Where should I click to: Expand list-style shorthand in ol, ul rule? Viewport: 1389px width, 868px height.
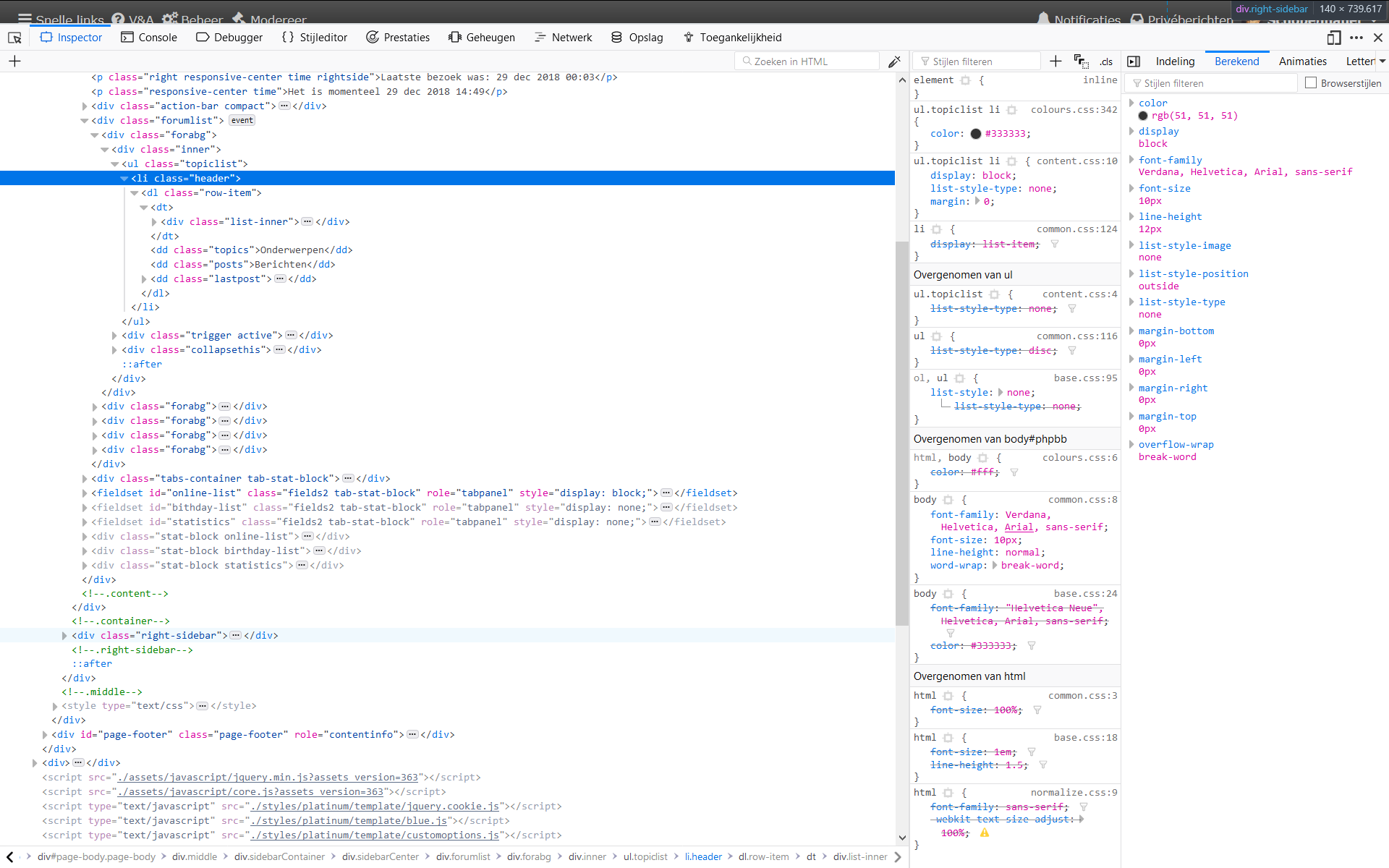point(1001,392)
